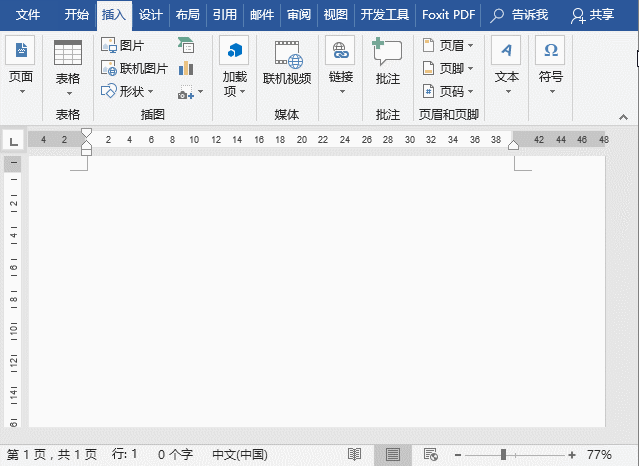Insert a chart from ribbon
Image resolution: width=639 pixels, height=466 pixels.
click(x=186, y=69)
